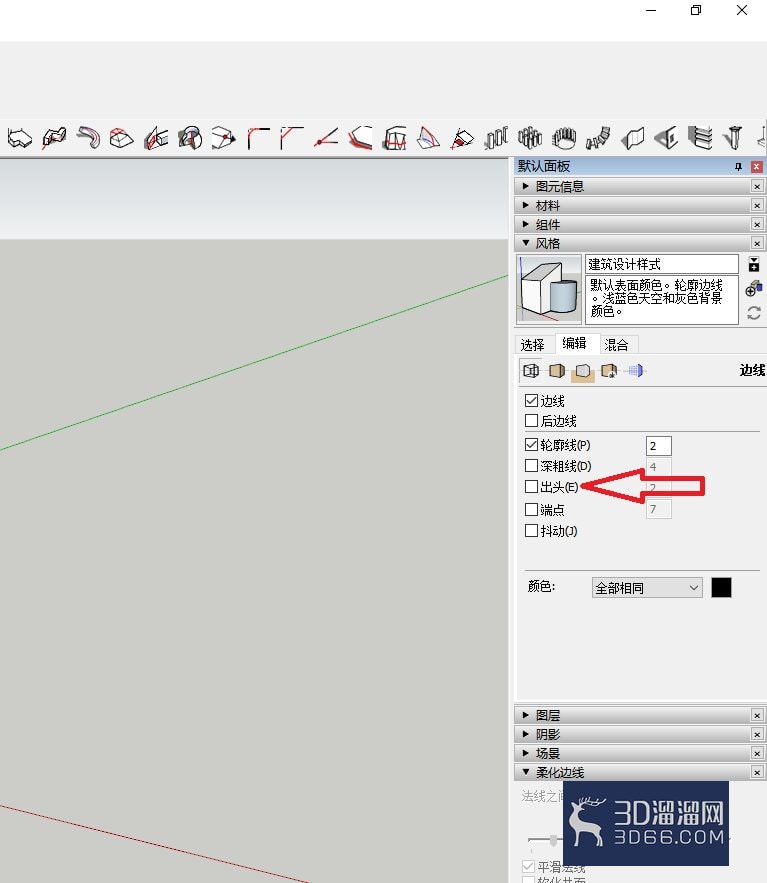Open the 全部相同 color dropdown
Image resolution: width=767 pixels, height=883 pixels.
(647, 588)
